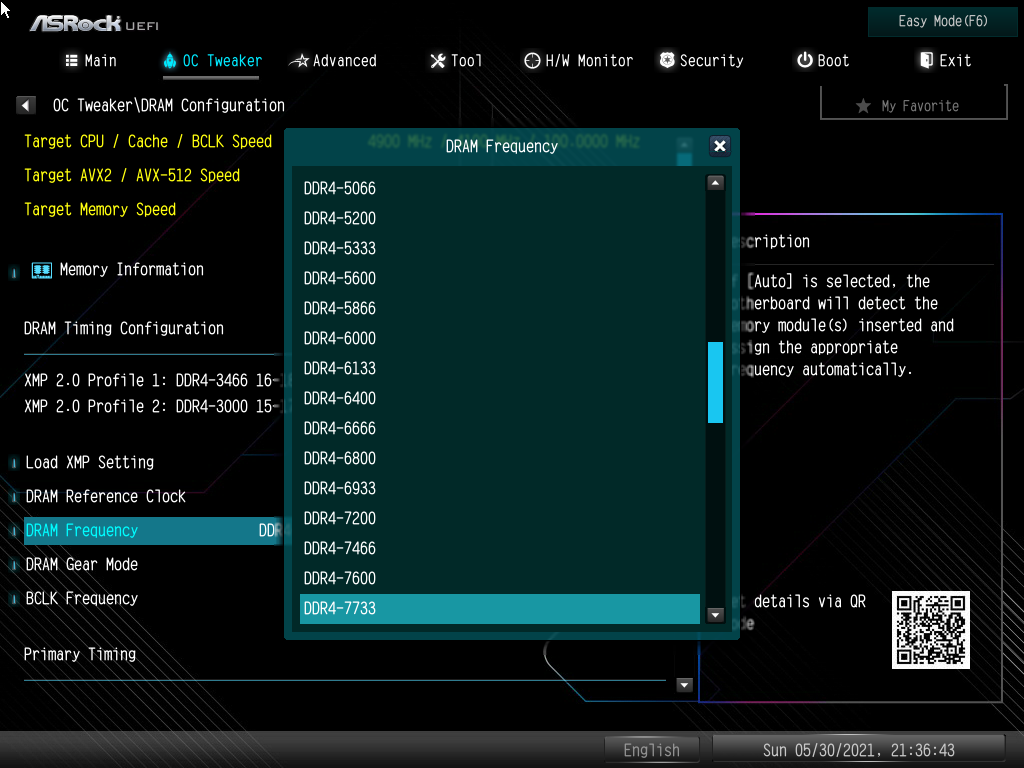Select DDR4-6000 from the frequency list
The width and height of the screenshot is (1024, 768).
pyautogui.click(x=340, y=338)
